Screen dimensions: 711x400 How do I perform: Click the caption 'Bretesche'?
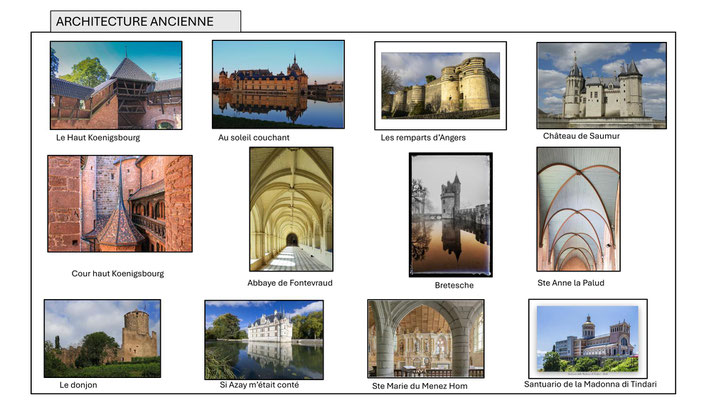click(x=454, y=285)
